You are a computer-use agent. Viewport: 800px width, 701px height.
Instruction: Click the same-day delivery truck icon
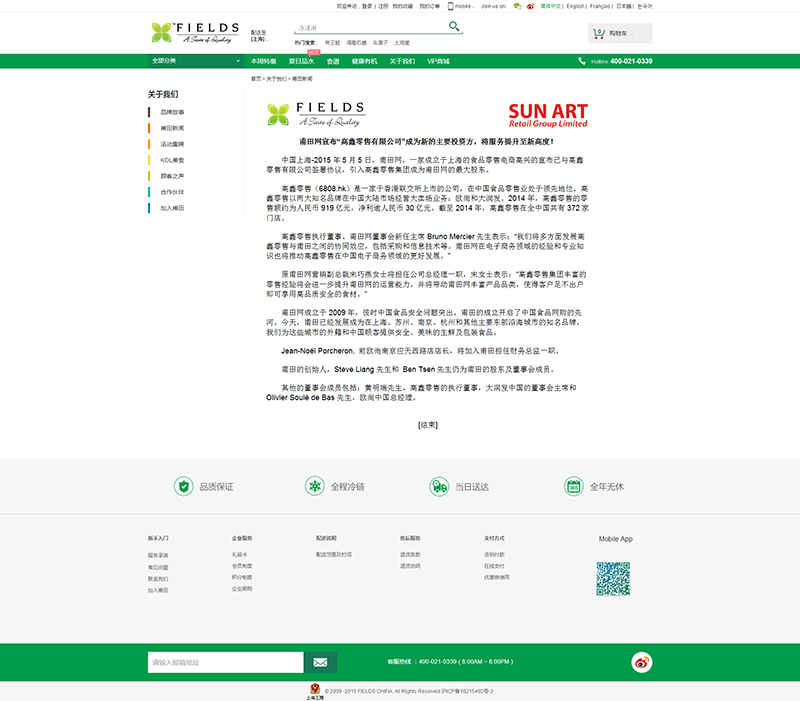coord(439,486)
